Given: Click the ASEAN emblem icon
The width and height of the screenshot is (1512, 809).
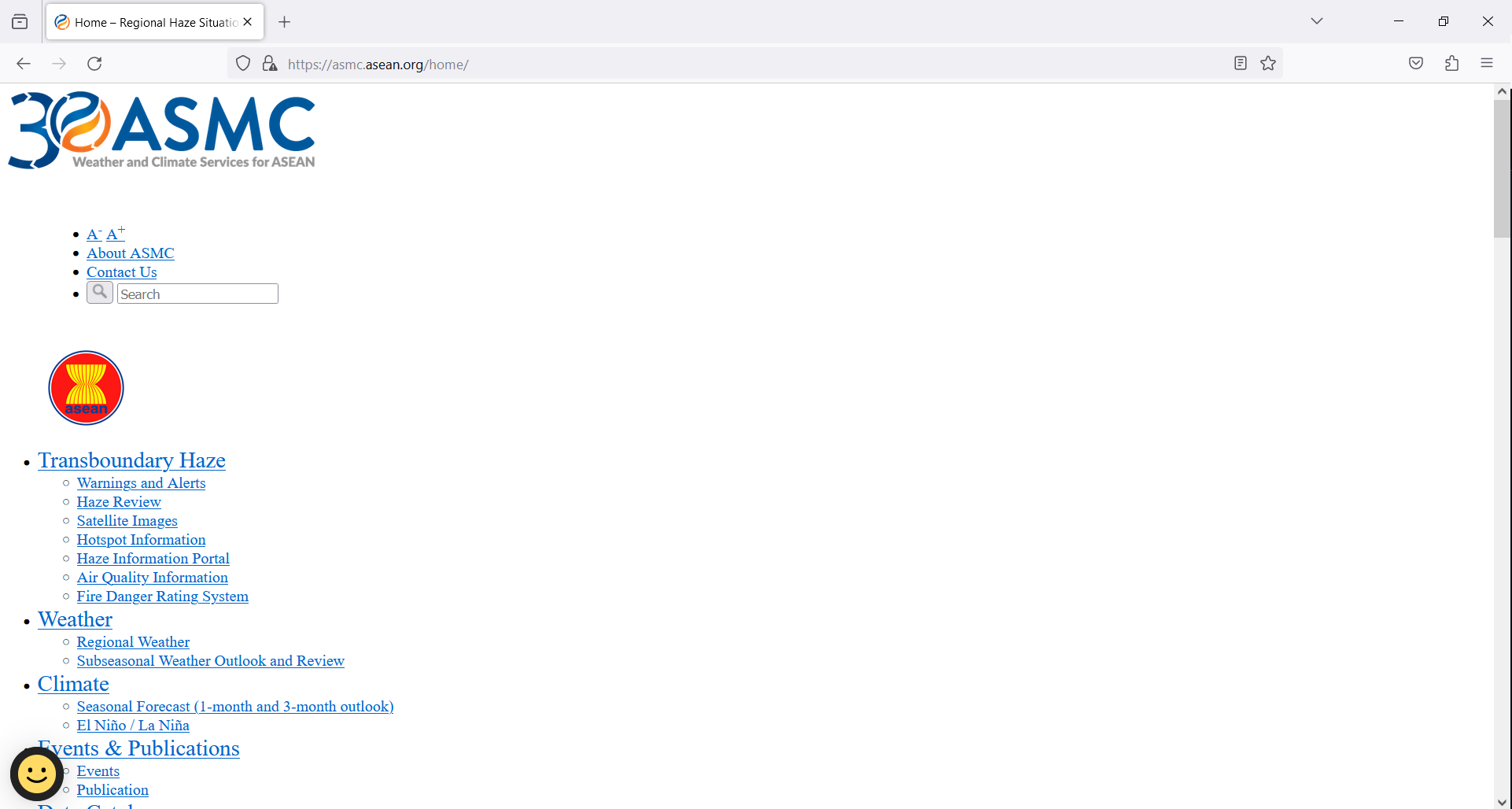Looking at the screenshot, I should point(86,387).
